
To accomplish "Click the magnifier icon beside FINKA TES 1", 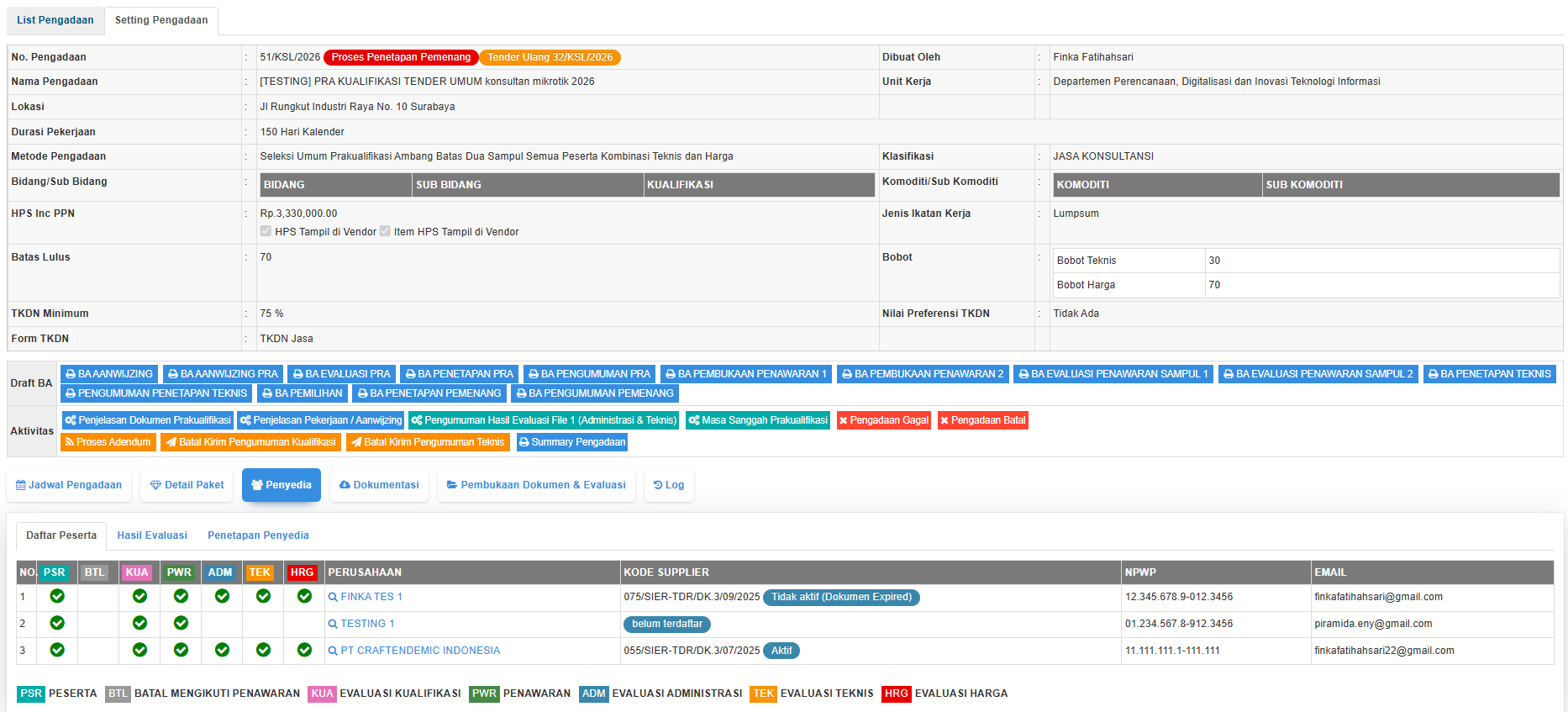I will [333, 597].
